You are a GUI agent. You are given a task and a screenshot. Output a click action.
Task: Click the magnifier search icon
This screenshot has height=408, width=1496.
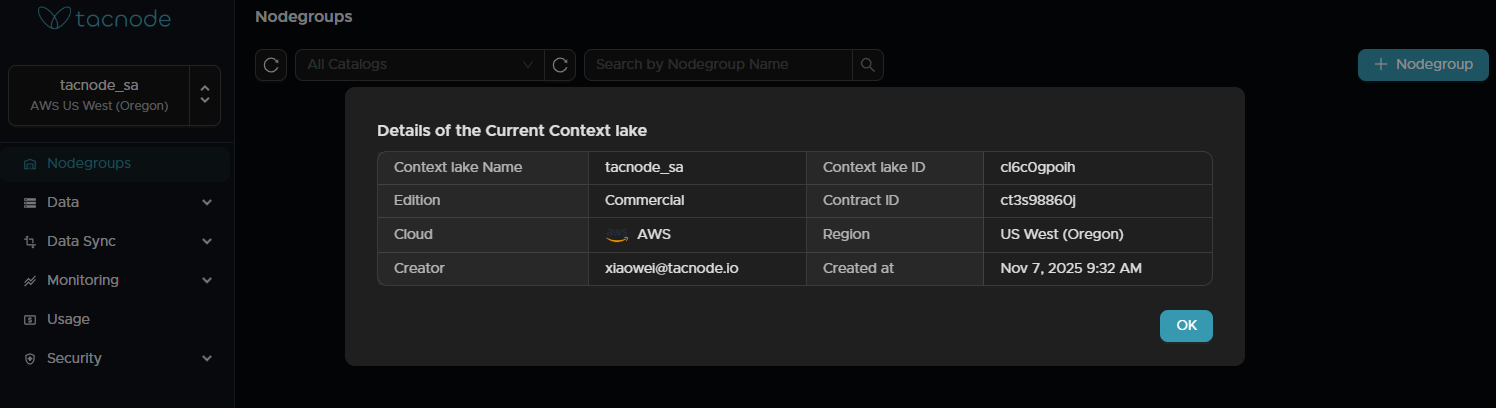(867, 65)
